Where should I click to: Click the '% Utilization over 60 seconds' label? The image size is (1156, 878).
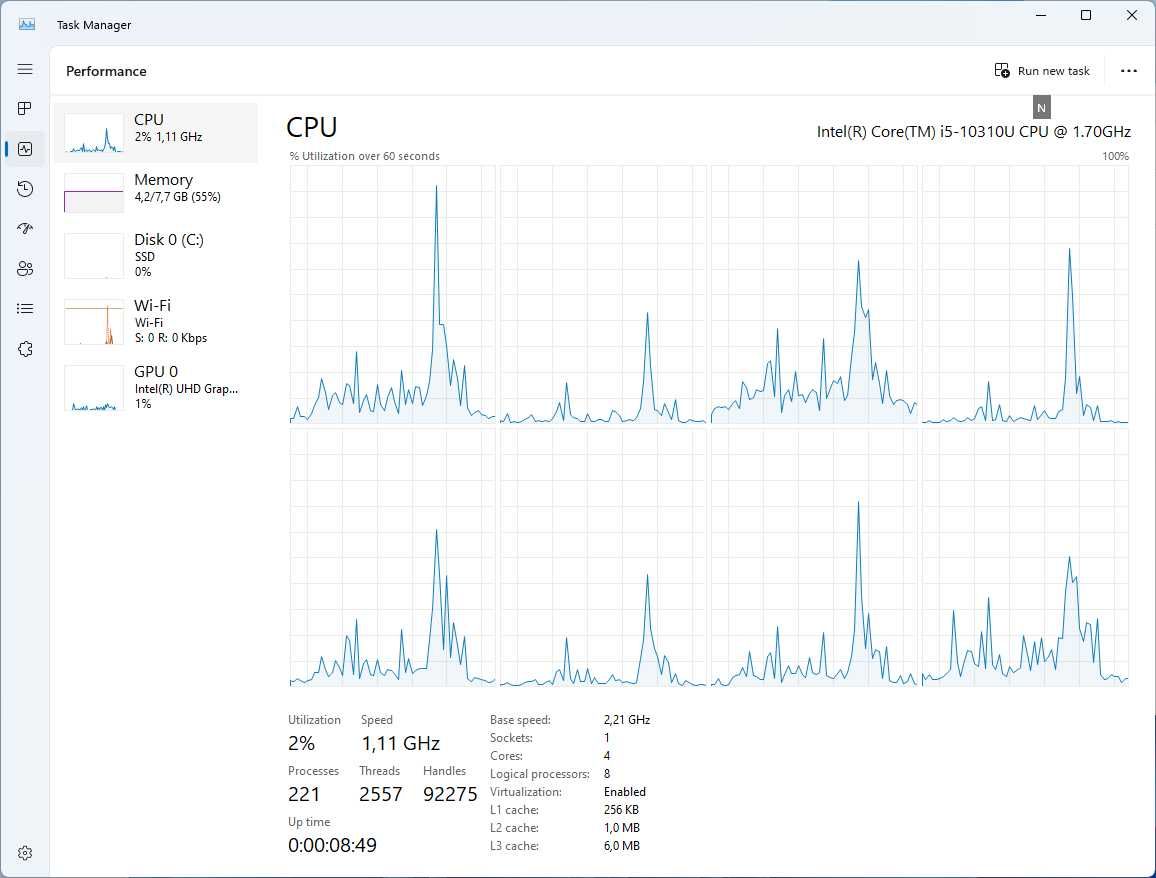pos(364,156)
